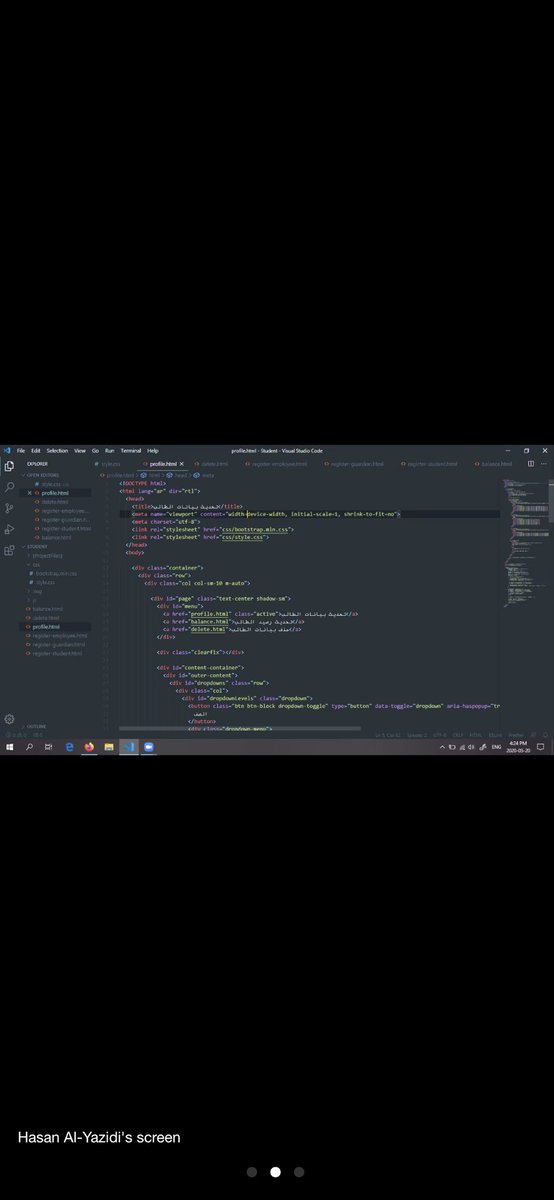
Task: Go to the second page indicator dot
Action: [x=275, y=1172]
